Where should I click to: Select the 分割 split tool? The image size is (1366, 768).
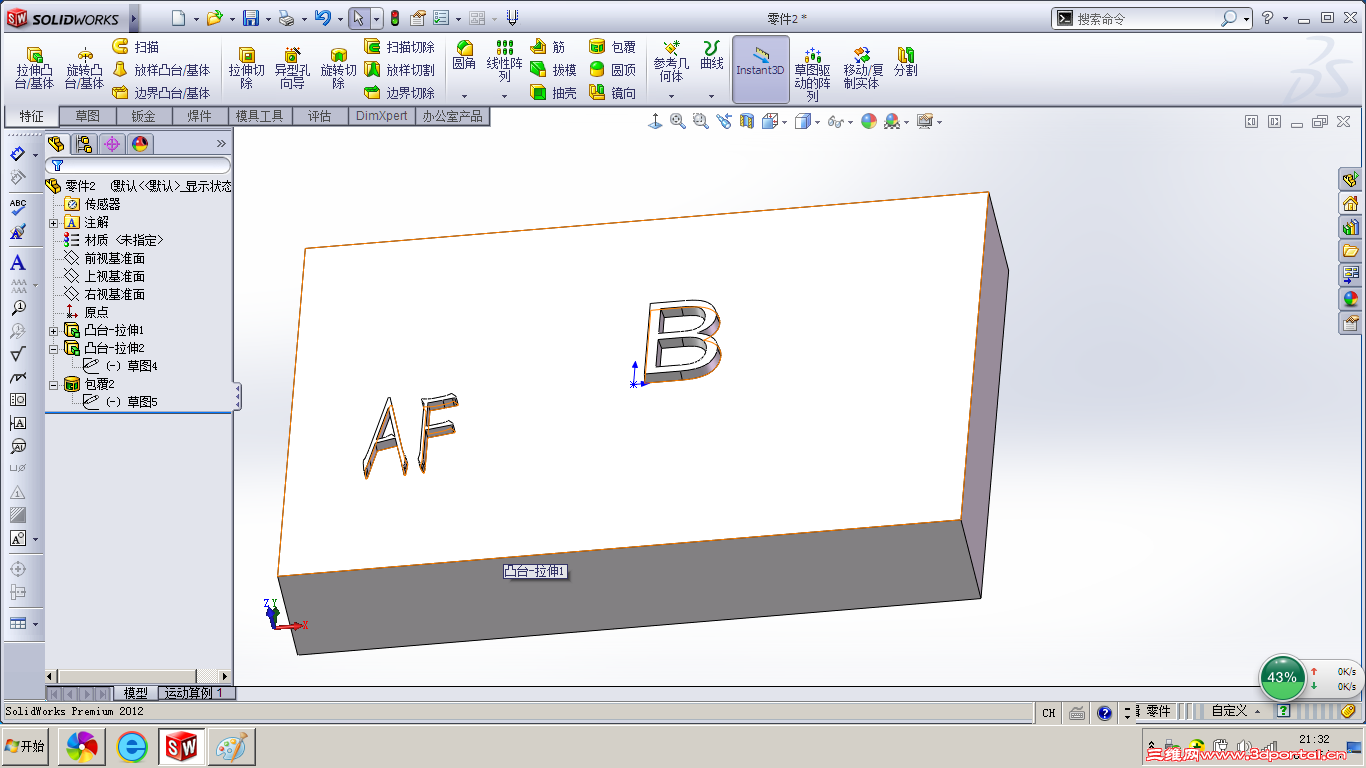click(906, 62)
